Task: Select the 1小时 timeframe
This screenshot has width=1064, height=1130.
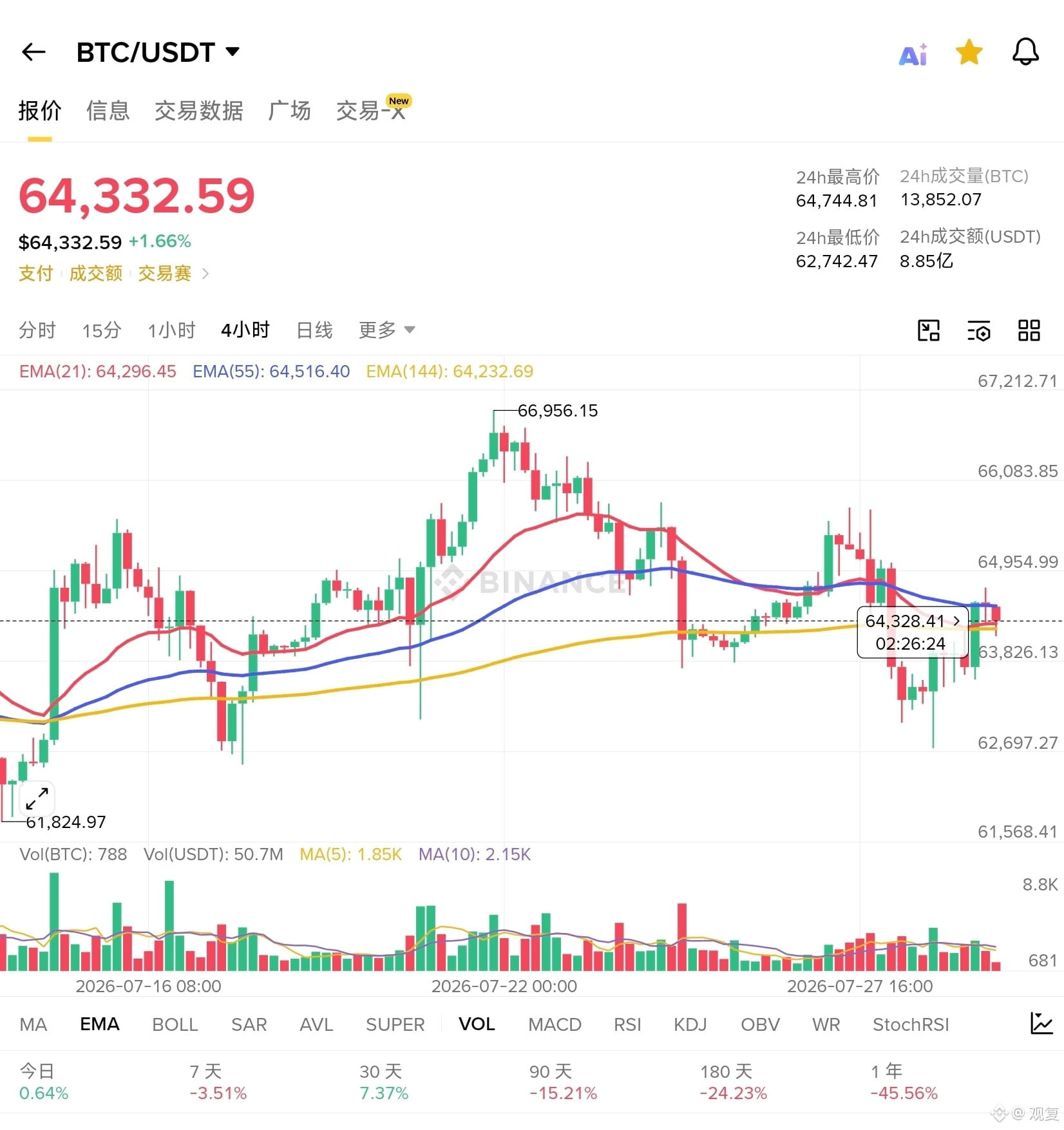Action: tap(171, 330)
